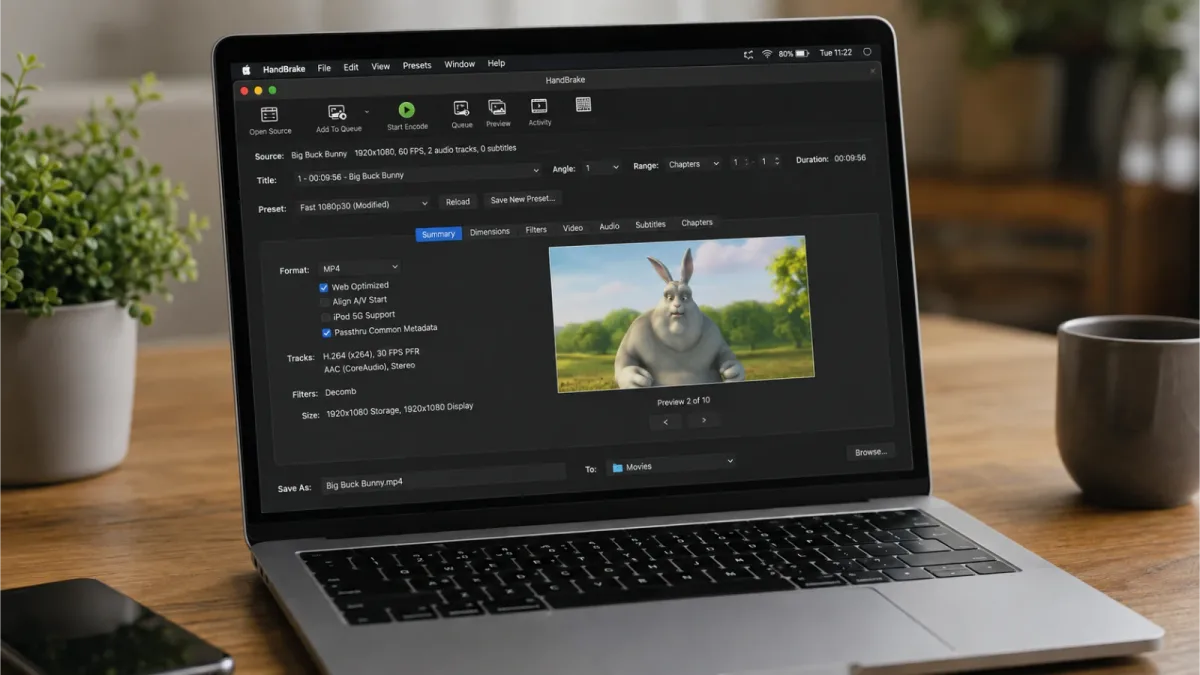Image resolution: width=1200 pixels, height=675 pixels.
Task: Click the unlabeled grid icon right of Activity
Action: point(583,104)
